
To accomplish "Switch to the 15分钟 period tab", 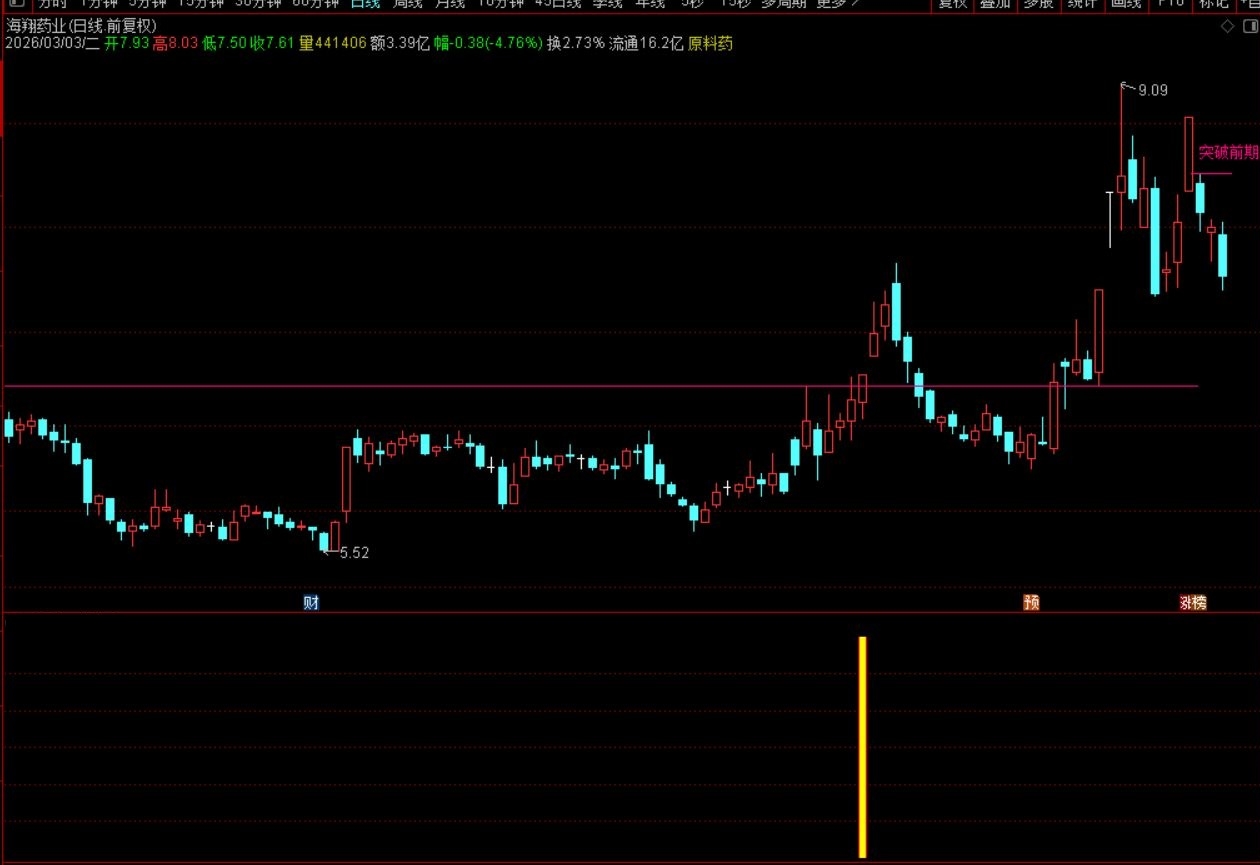I will point(200,3).
